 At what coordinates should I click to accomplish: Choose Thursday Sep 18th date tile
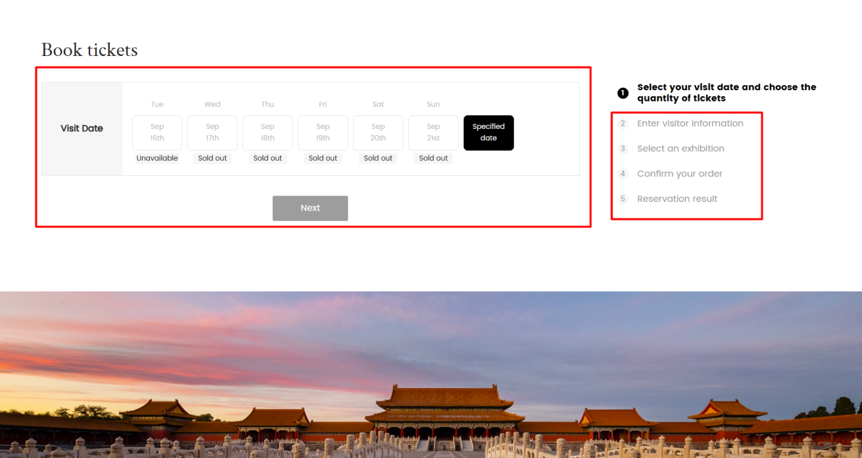pyautogui.click(x=267, y=133)
